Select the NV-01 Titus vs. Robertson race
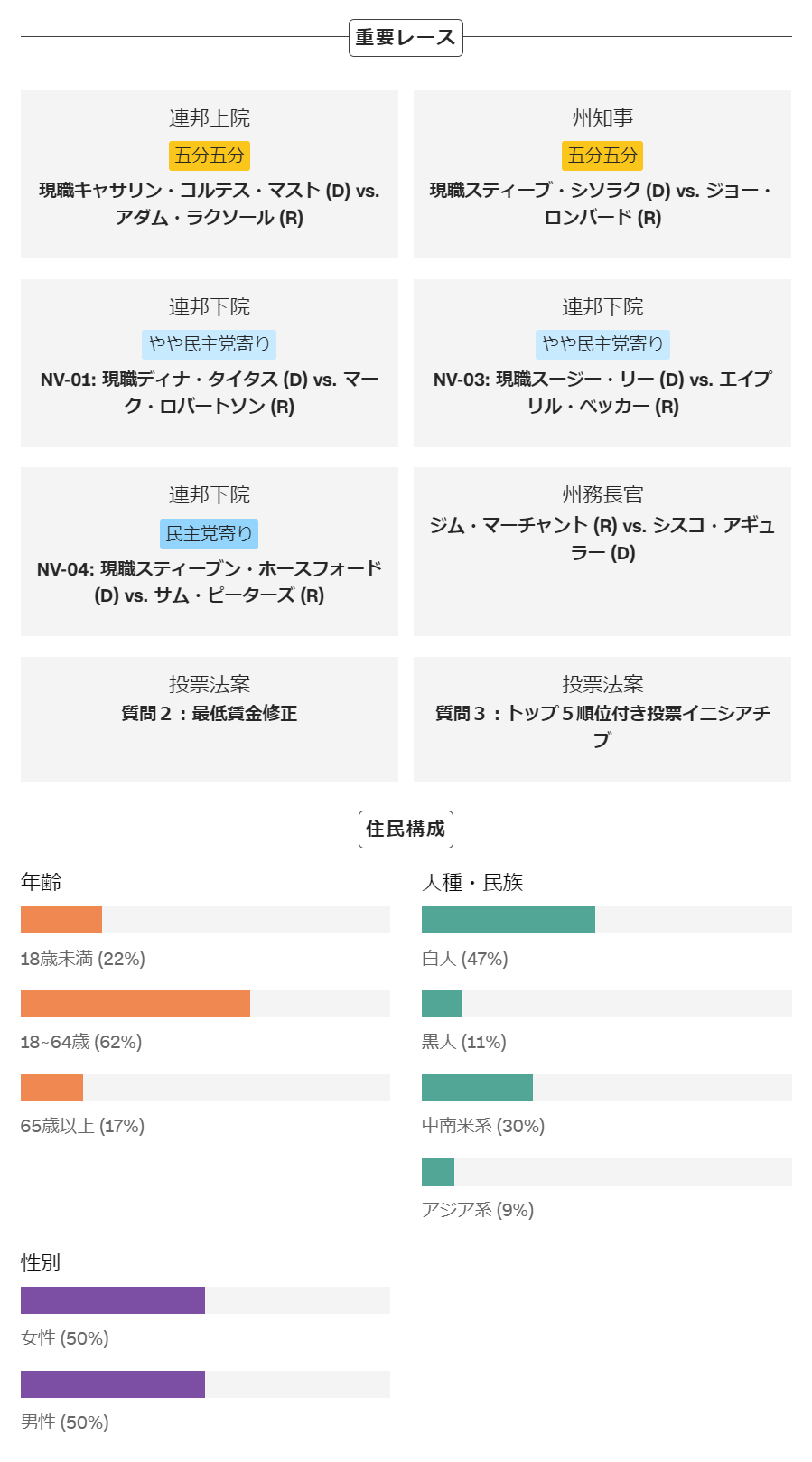 [x=210, y=363]
